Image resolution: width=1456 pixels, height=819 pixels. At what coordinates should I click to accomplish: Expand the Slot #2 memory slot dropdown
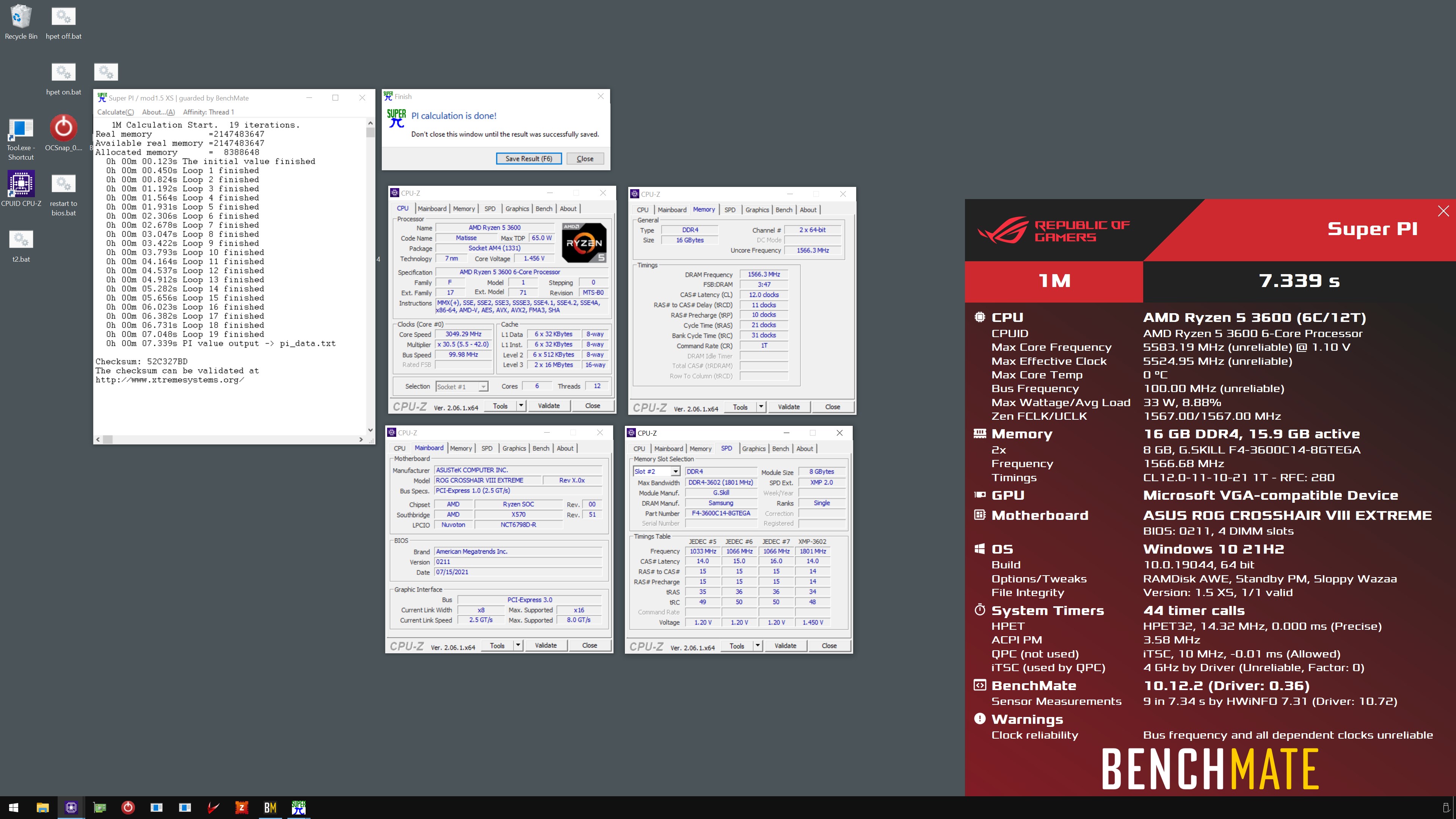(x=675, y=471)
